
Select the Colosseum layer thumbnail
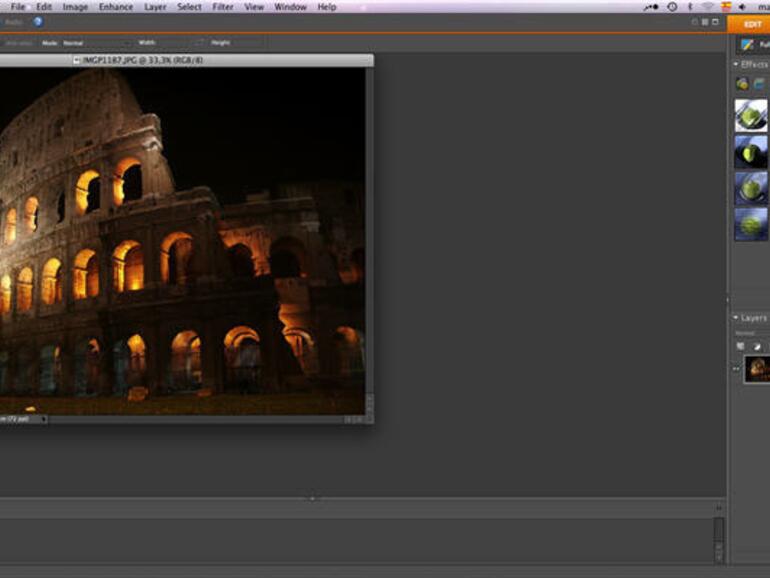click(x=757, y=369)
